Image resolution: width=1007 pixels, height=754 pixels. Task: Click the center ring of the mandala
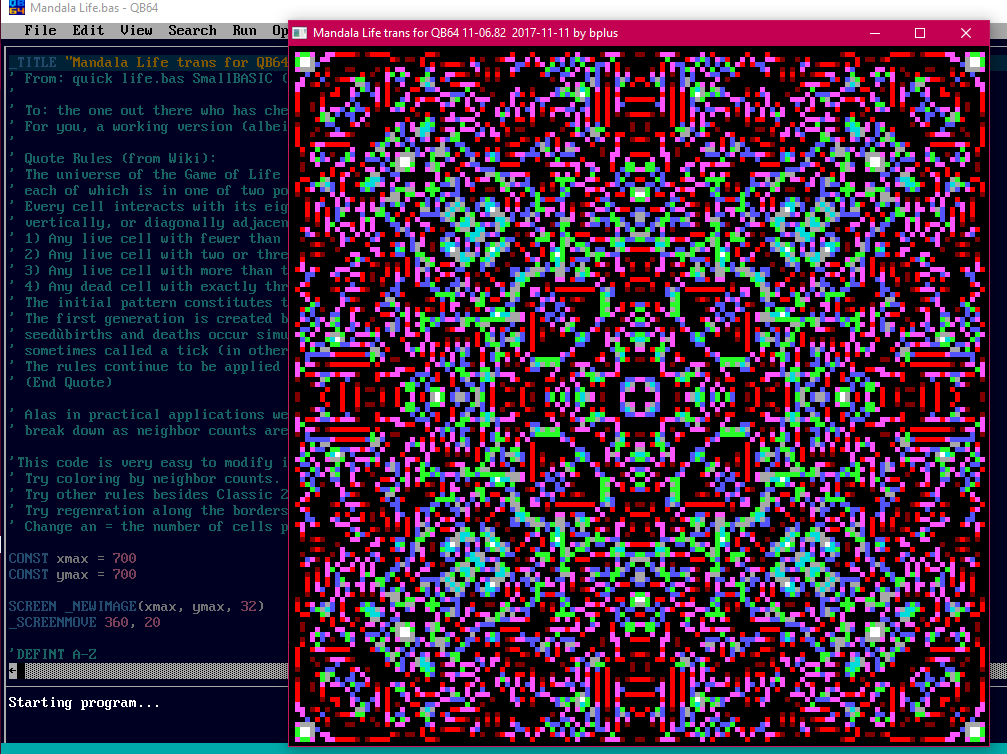(x=639, y=396)
